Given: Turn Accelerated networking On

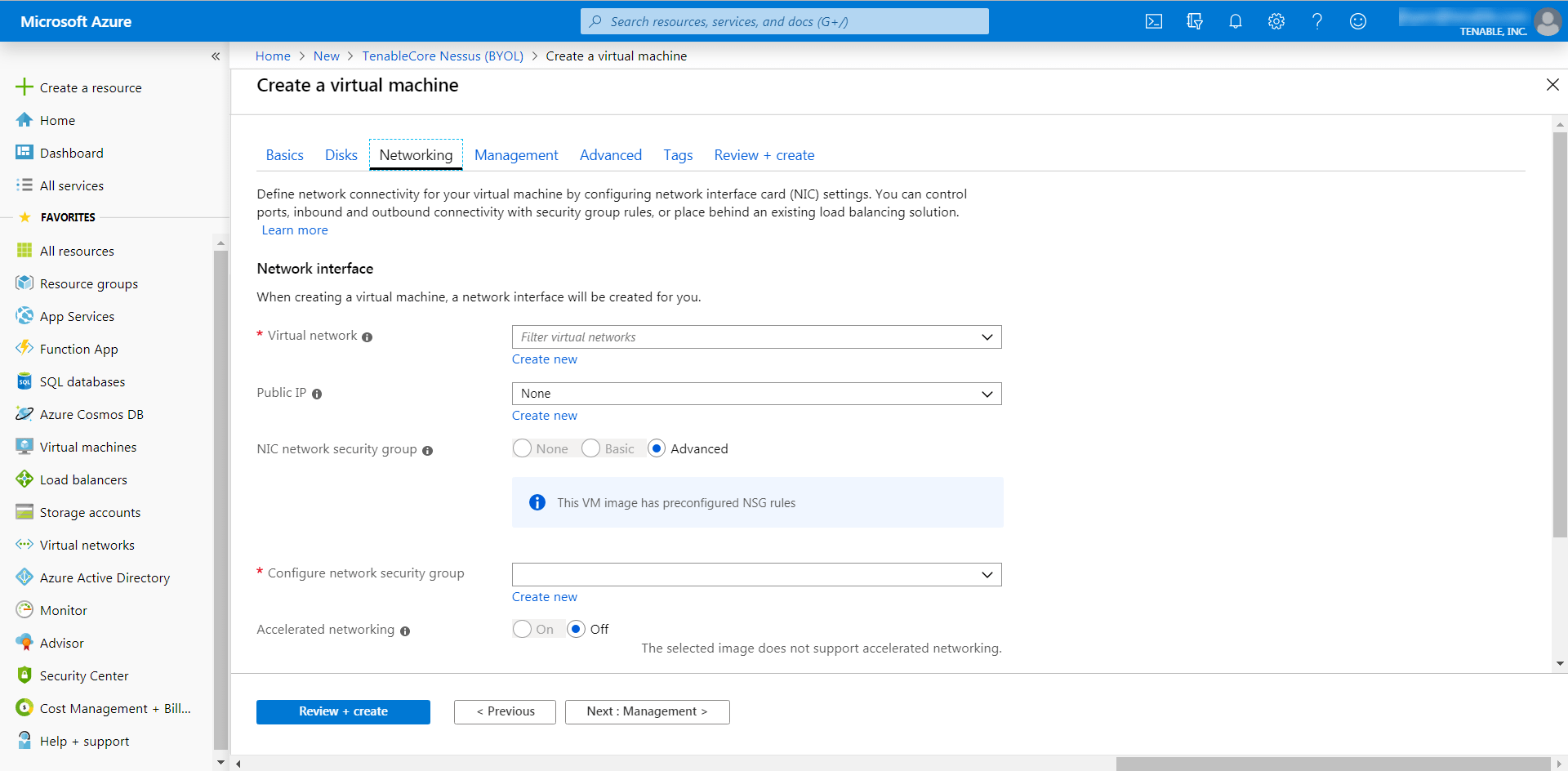Looking at the screenshot, I should point(522,629).
